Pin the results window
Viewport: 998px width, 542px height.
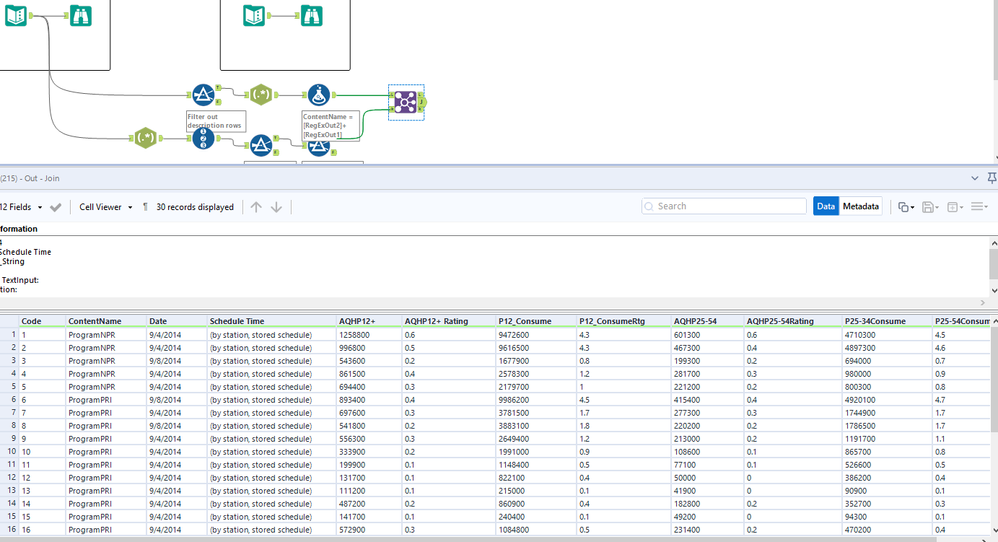[991, 178]
